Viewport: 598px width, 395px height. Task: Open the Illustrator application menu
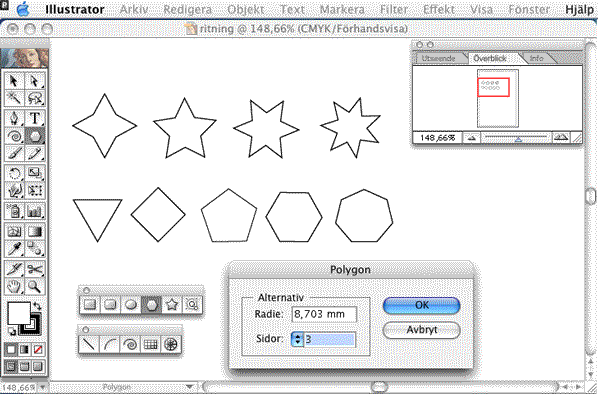(x=75, y=9)
